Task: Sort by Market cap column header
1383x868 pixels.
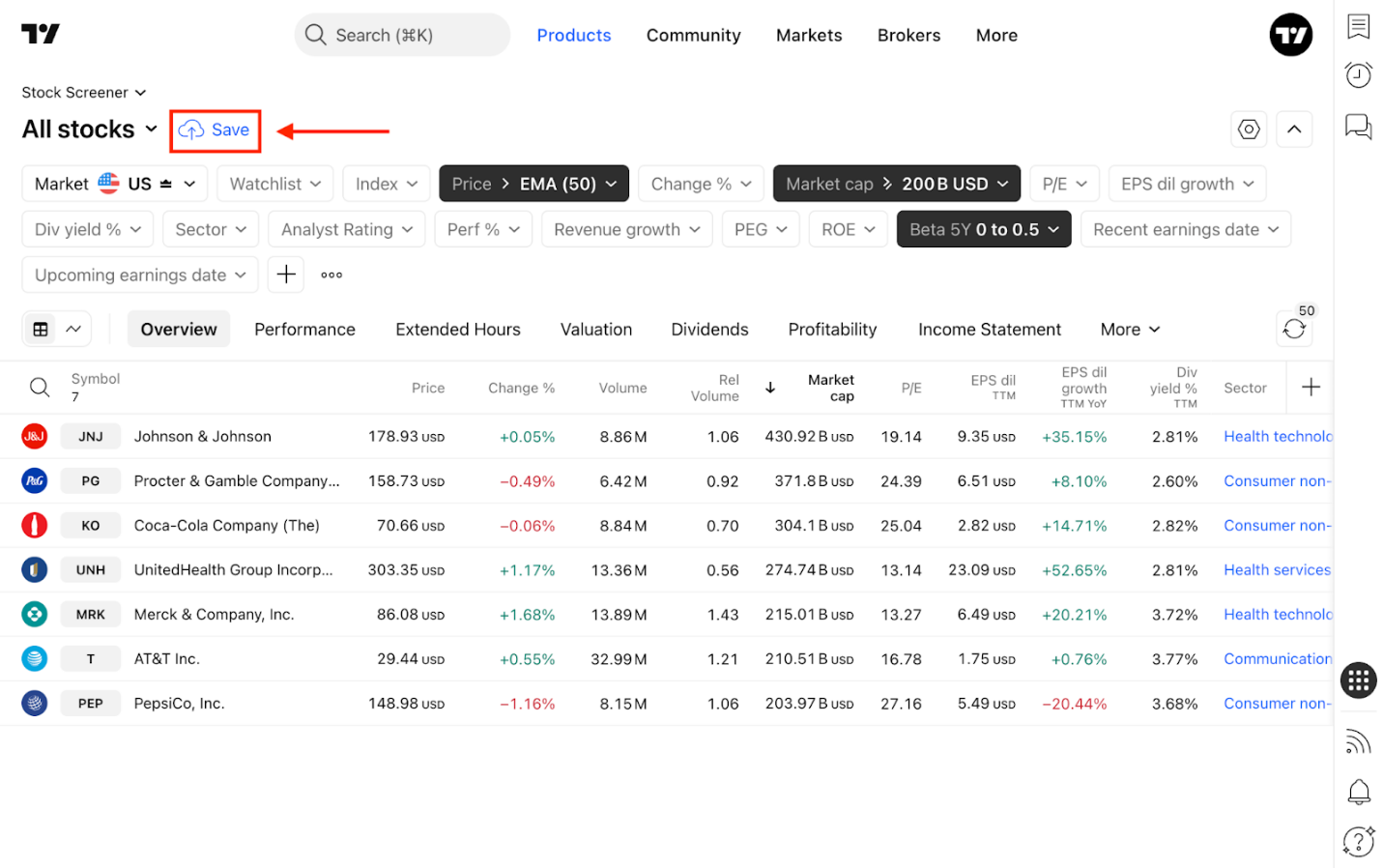Action: 830,388
